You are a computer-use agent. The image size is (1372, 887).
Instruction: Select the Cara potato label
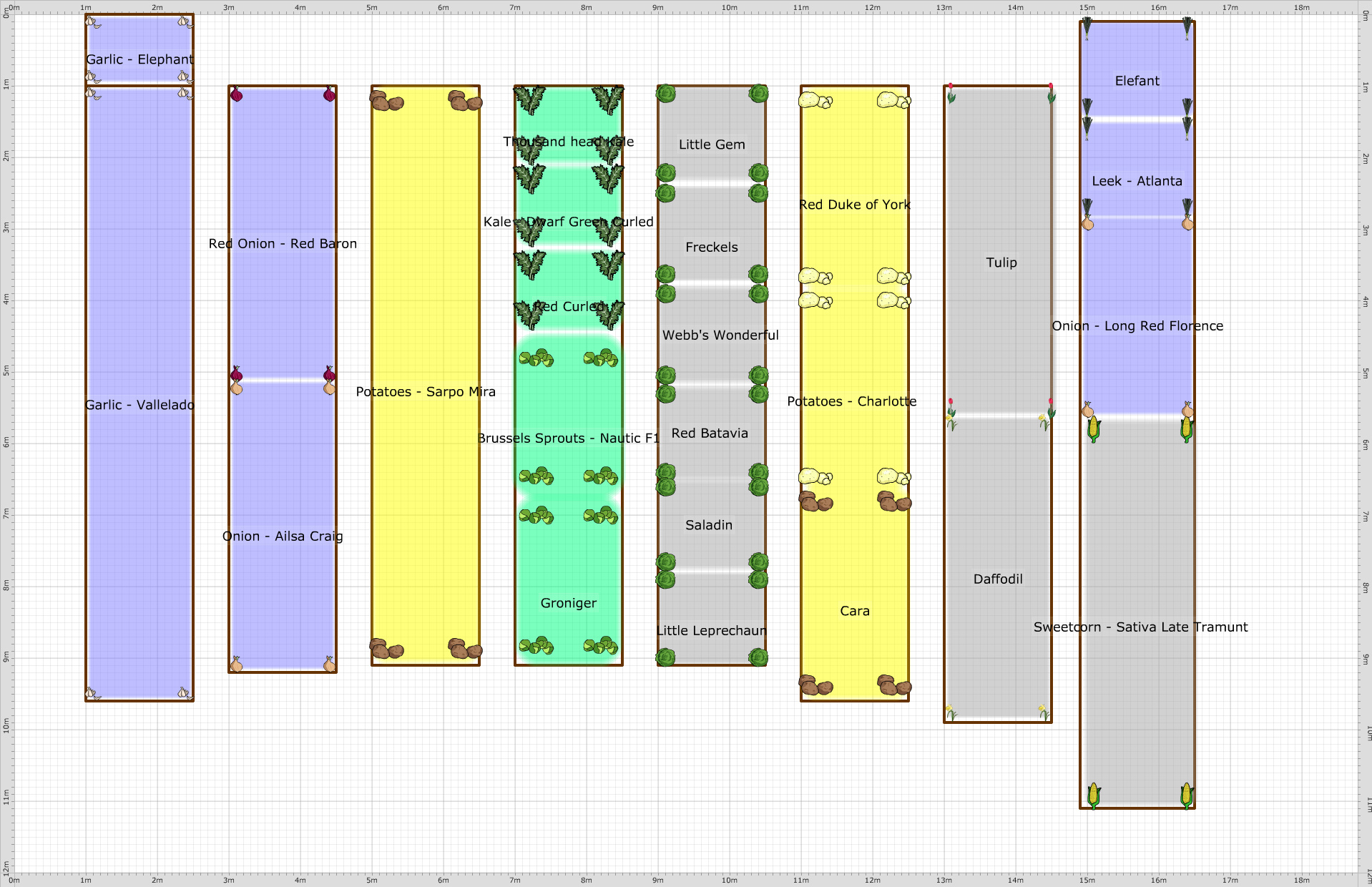coord(855,611)
